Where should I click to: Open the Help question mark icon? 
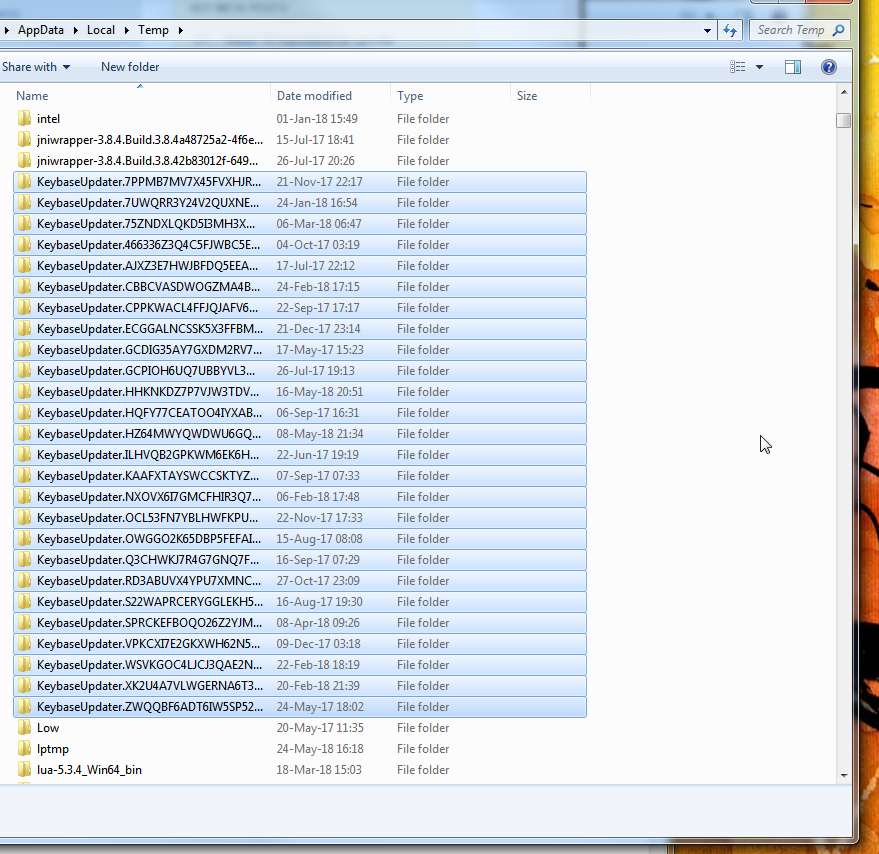coord(829,67)
